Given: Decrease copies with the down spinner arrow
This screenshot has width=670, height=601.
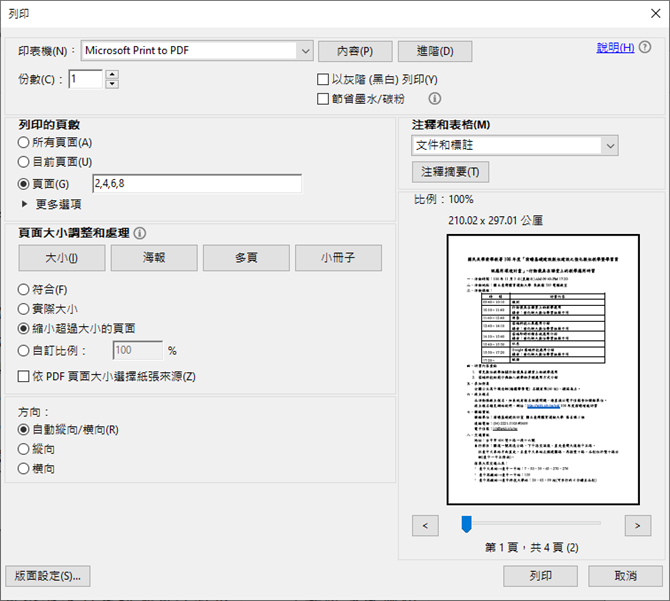Looking at the screenshot, I should click(112, 84).
